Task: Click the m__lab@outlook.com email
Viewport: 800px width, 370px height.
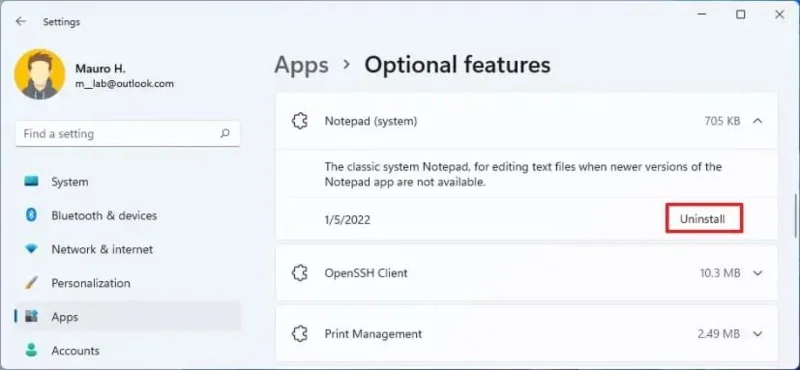Action: pyautogui.click(x=124, y=84)
